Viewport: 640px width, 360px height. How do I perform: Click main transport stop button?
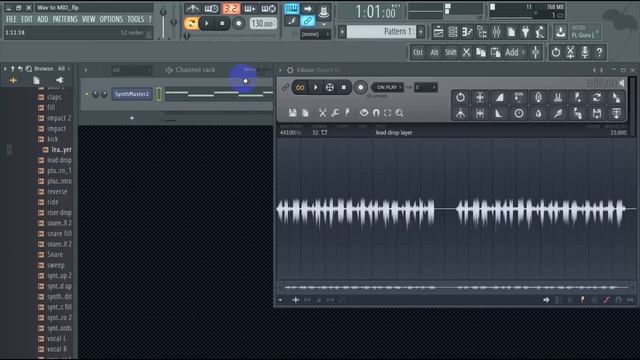(x=222, y=23)
